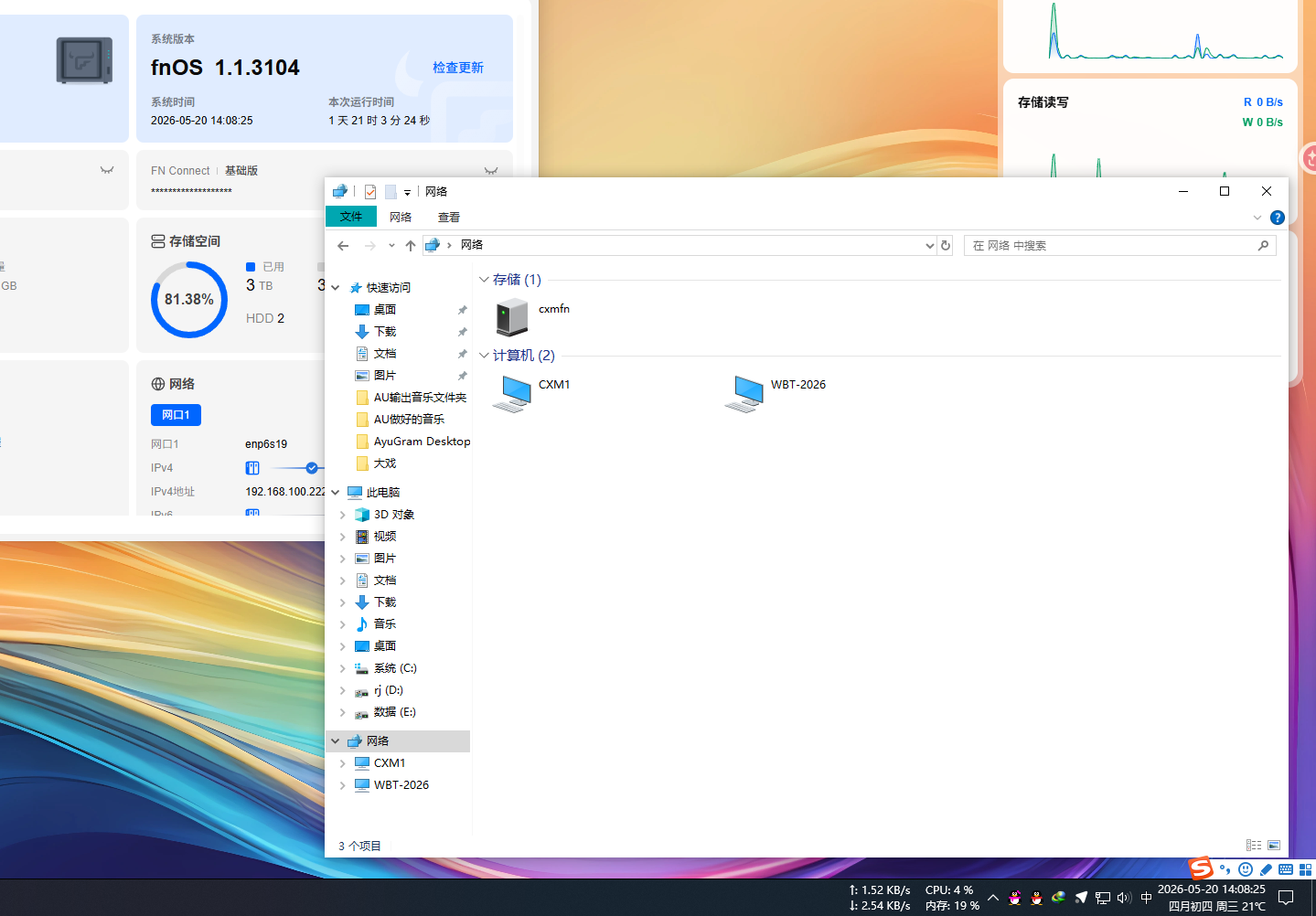This screenshot has width=1316, height=916.
Task: Click the paper plane tray icon
Action: [x=1081, y=898]
